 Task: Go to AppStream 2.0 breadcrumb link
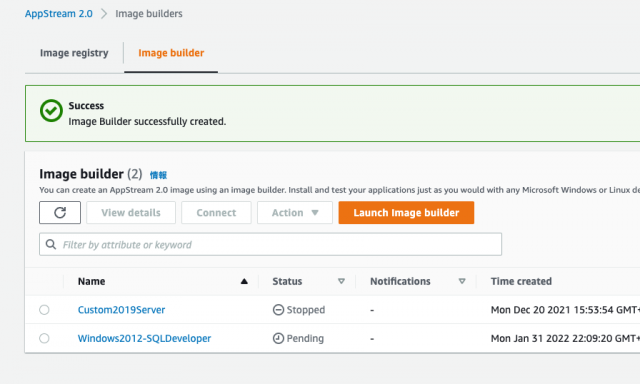pyautogui.click(x=59, y=14)
